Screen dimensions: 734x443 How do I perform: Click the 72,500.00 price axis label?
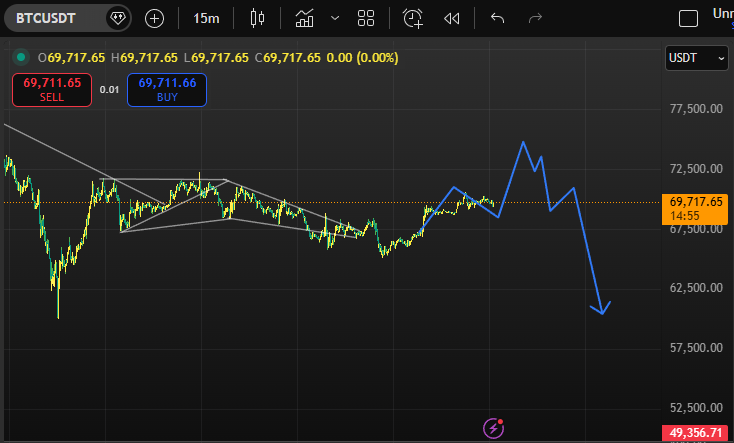coord(696,169)
